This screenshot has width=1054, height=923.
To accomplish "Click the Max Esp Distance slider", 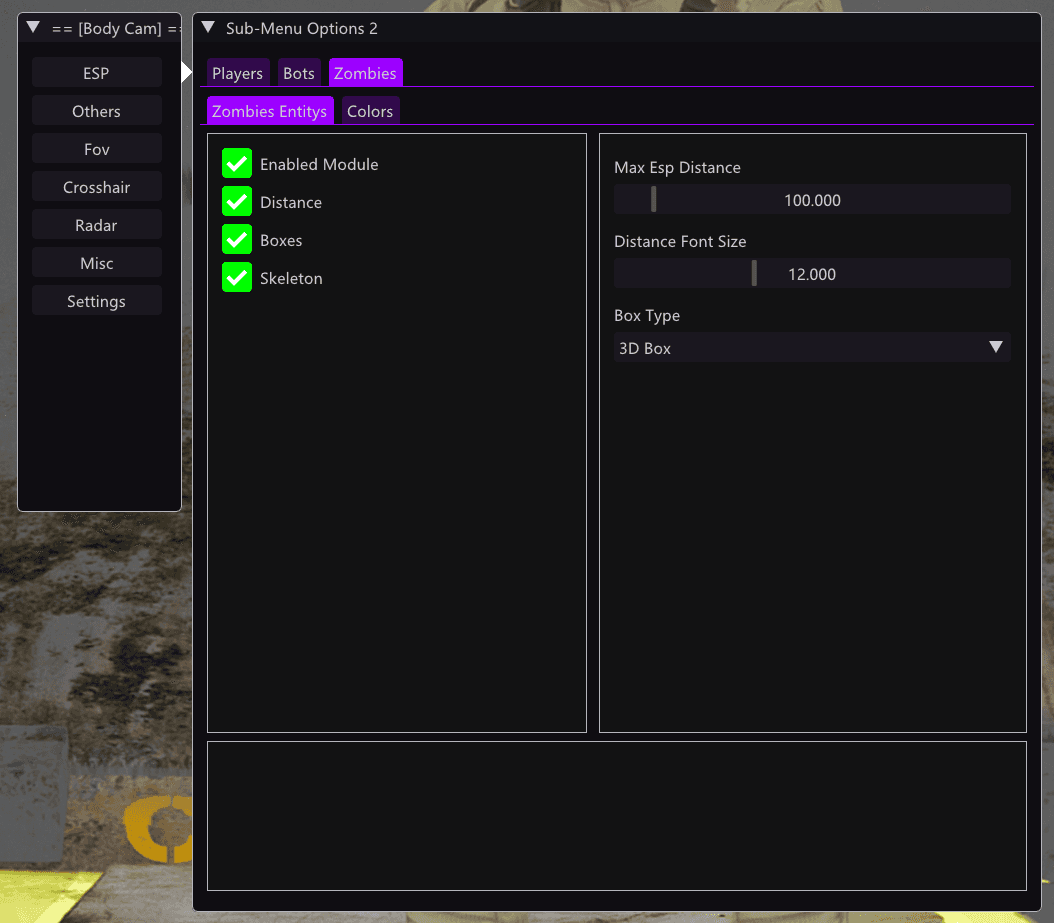I will click(812, 200).
